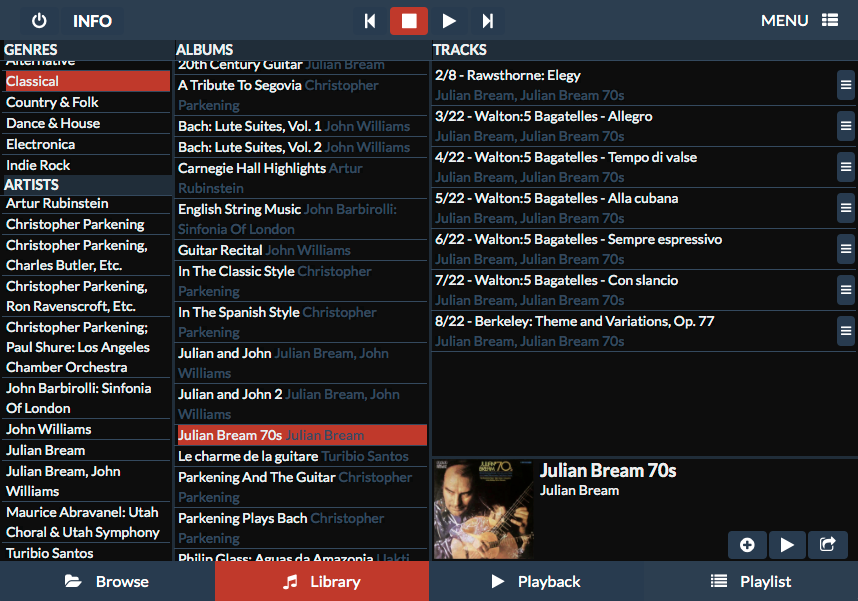Click the album share/replace icon
The image size is (858, 601).
point(827,545)
